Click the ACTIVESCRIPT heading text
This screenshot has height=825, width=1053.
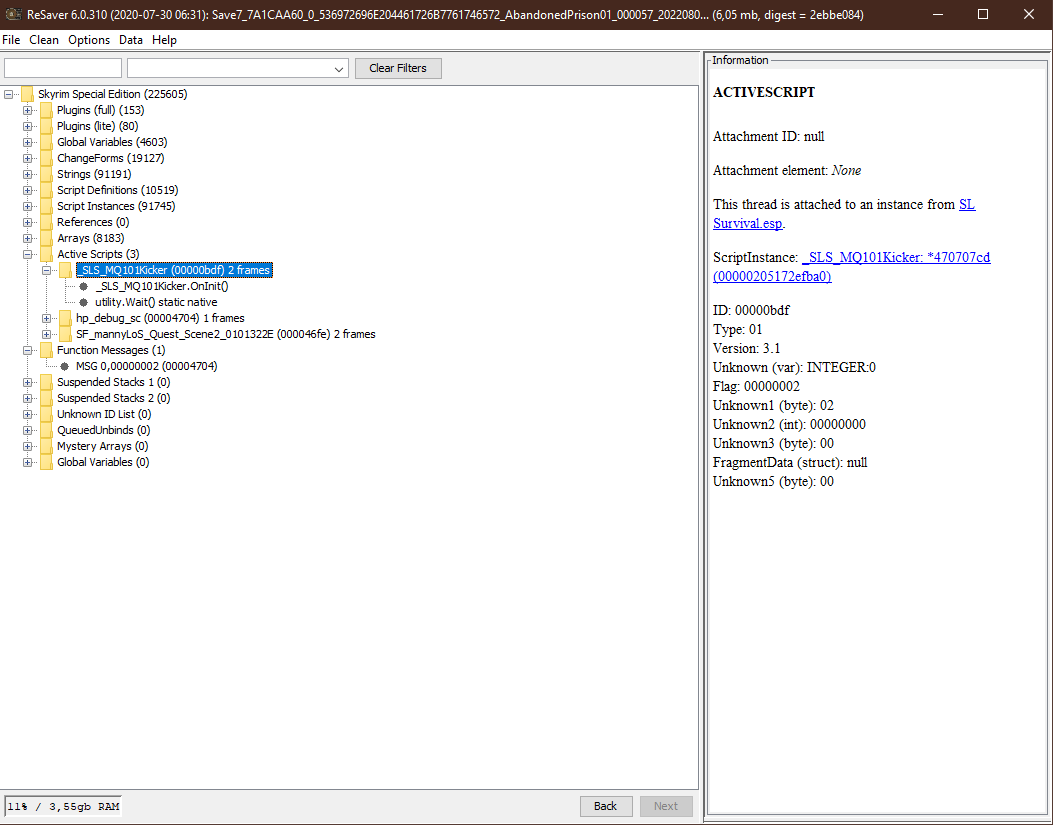tap(764, 93)
